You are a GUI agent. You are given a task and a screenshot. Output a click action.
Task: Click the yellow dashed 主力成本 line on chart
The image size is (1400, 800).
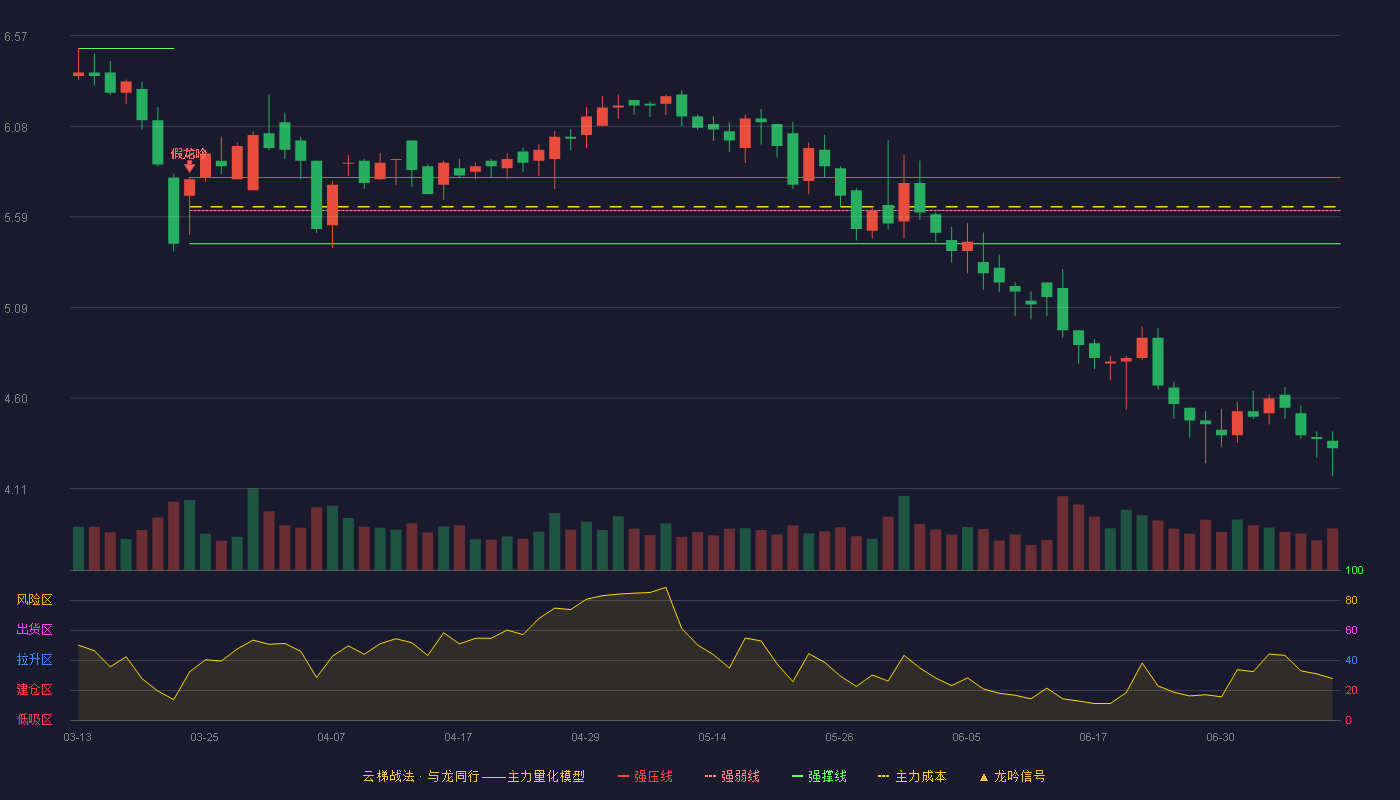pos(764,207)
